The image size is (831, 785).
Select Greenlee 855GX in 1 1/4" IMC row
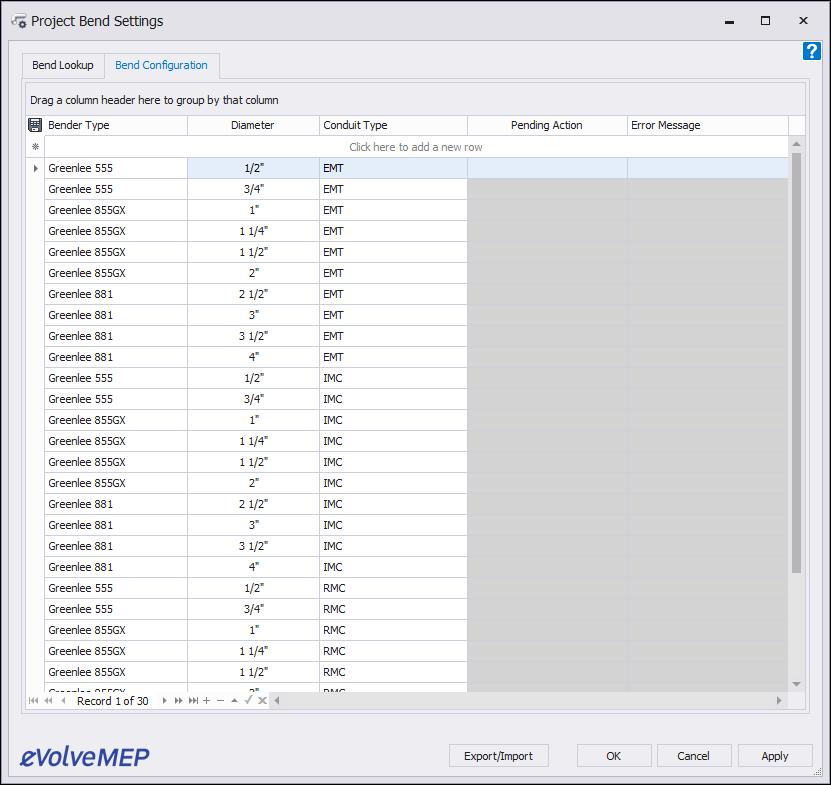pos(116,441)
